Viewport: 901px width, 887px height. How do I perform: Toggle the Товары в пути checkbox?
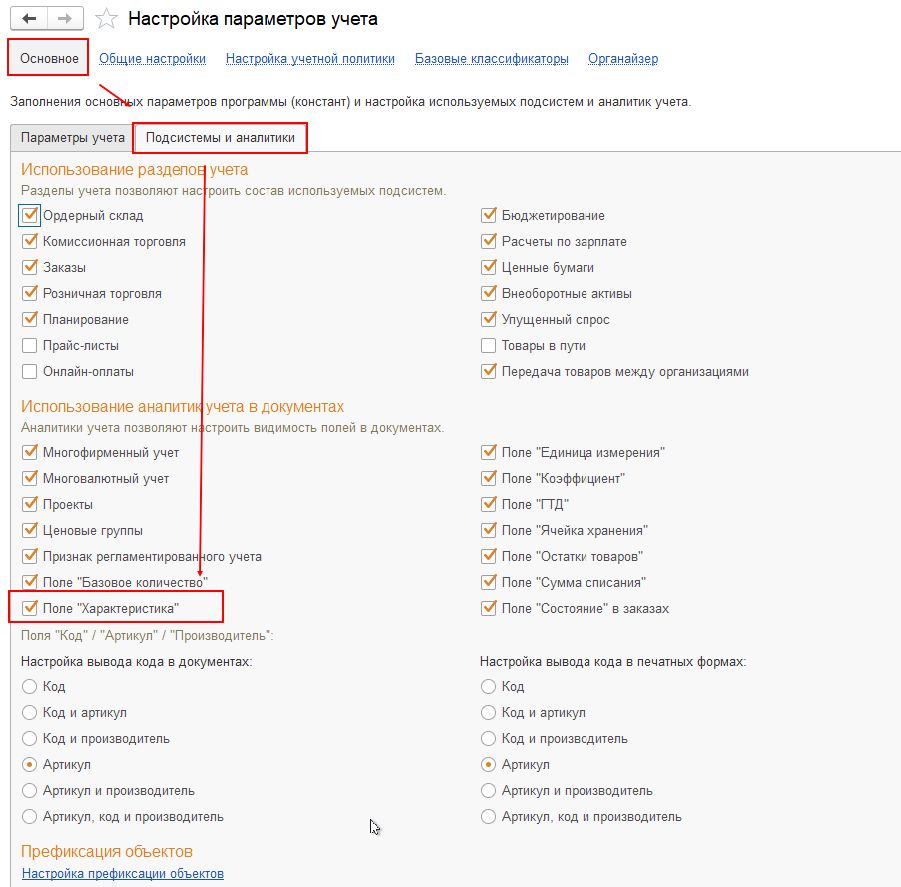point(488,345)
